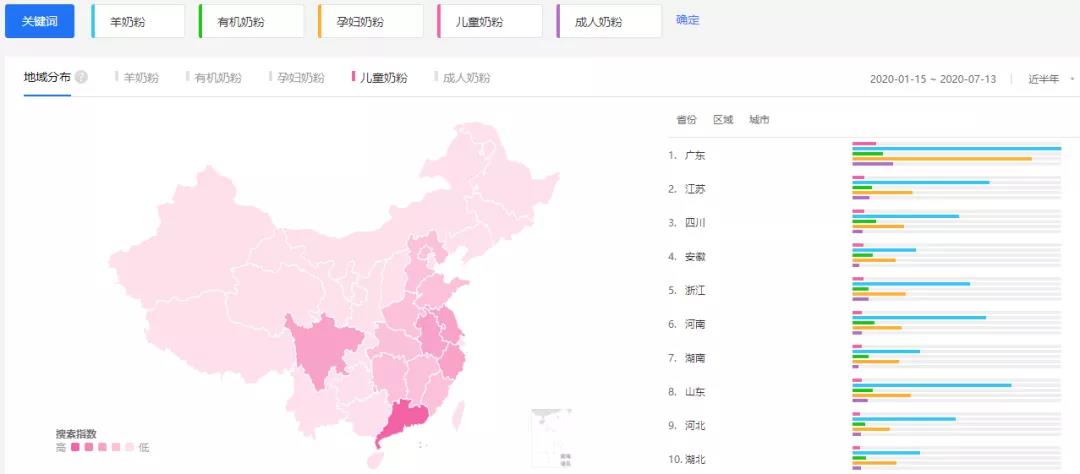
Task: Click 广东 in the ranking list
Action: [695, 156]
